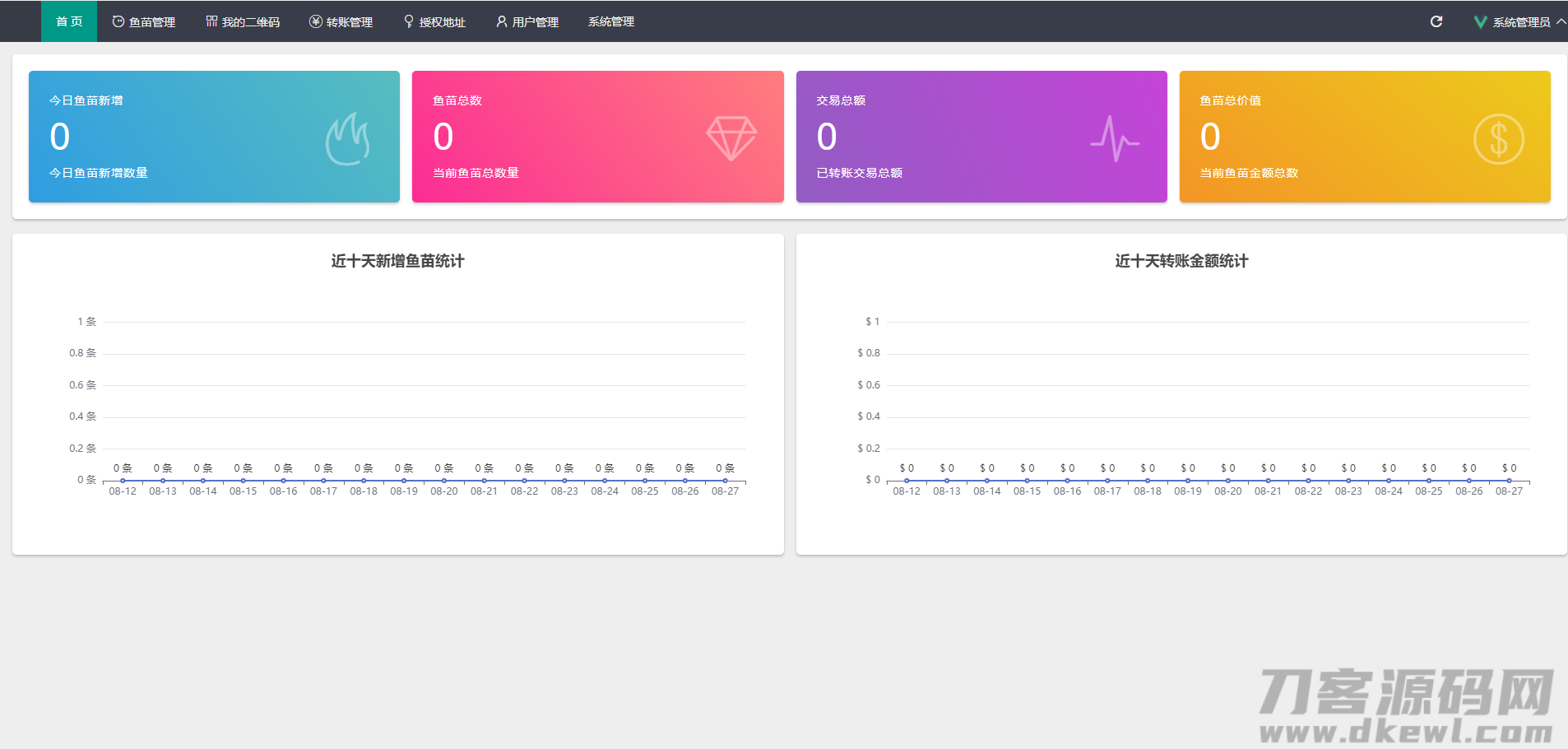Open 我的二维码 from navigation bar
The width and height of the screenshot is (1568, 749).
click(x=243, y=22)
